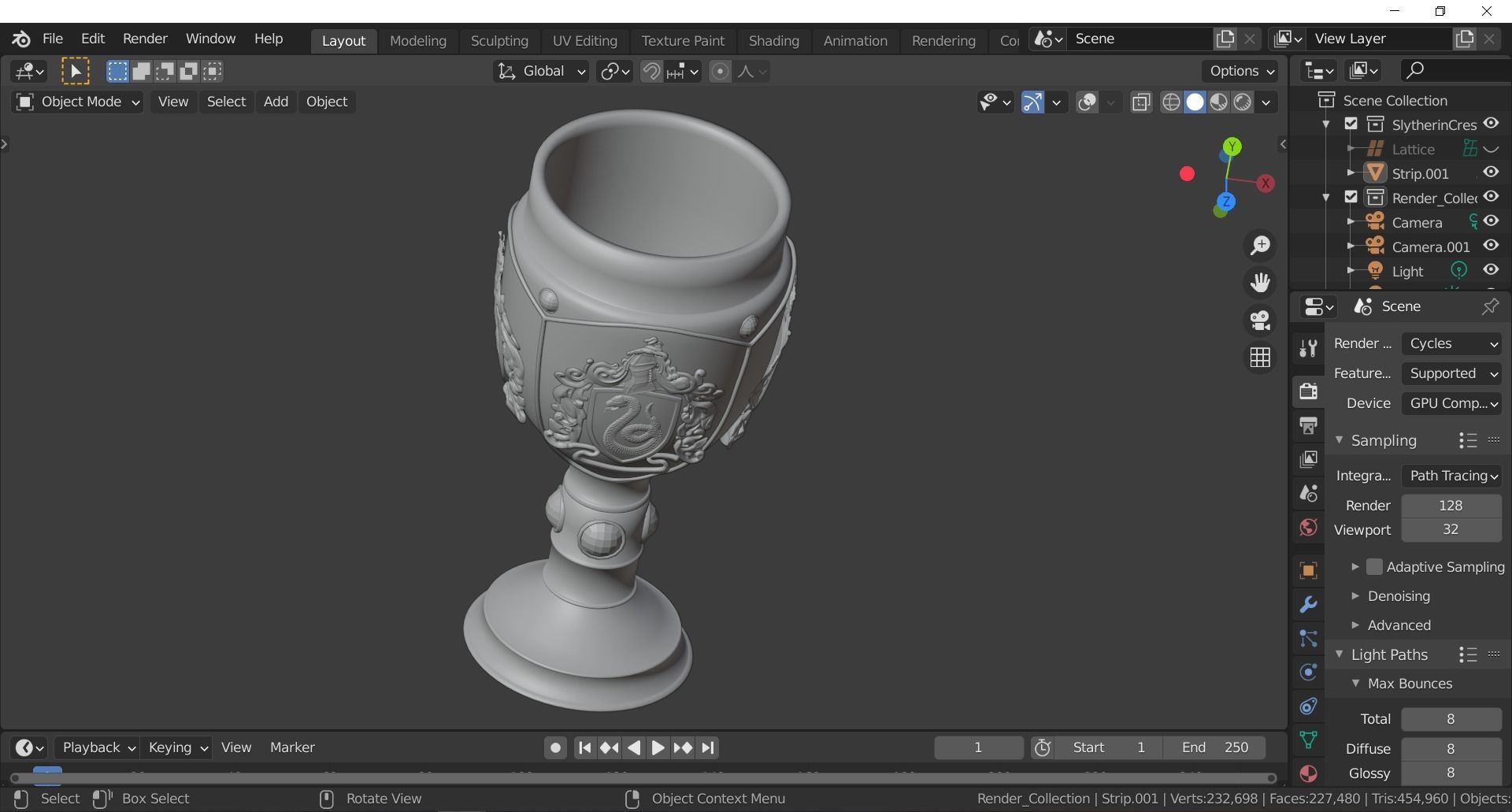Click the play animation button
This screenshot has height=812, width=1512.
click(x=658, y=748)
